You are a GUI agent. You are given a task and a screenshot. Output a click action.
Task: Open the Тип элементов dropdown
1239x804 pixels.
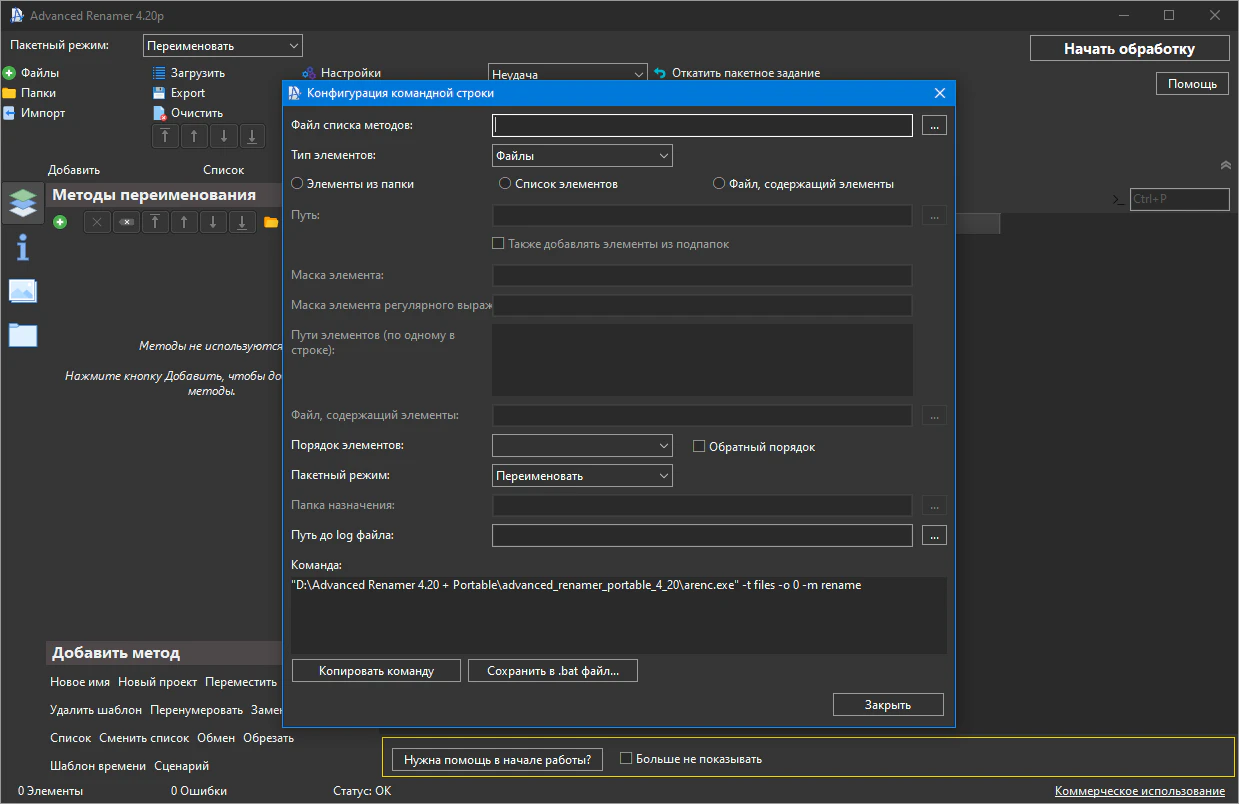coord(582,156)
